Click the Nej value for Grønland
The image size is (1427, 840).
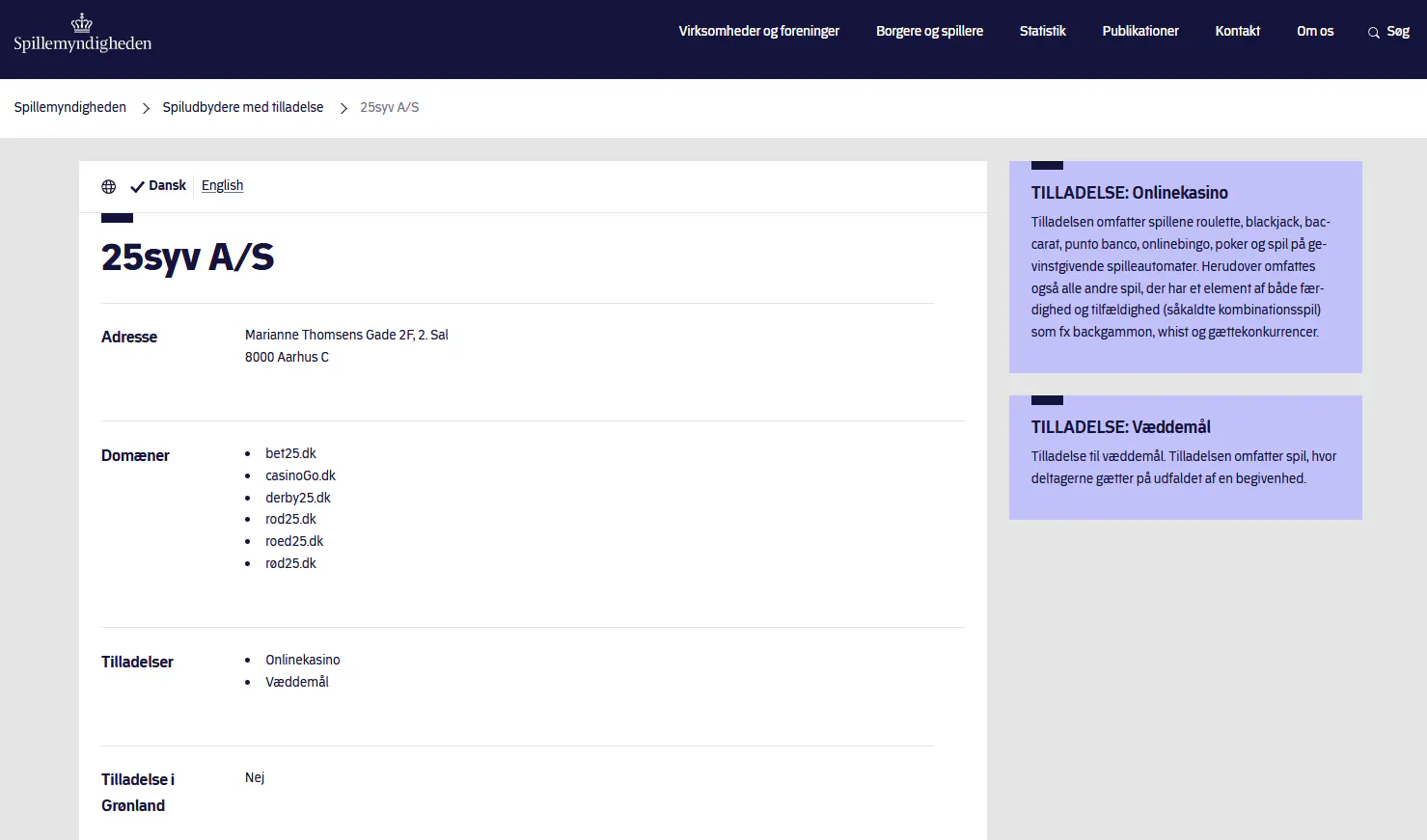255,777
